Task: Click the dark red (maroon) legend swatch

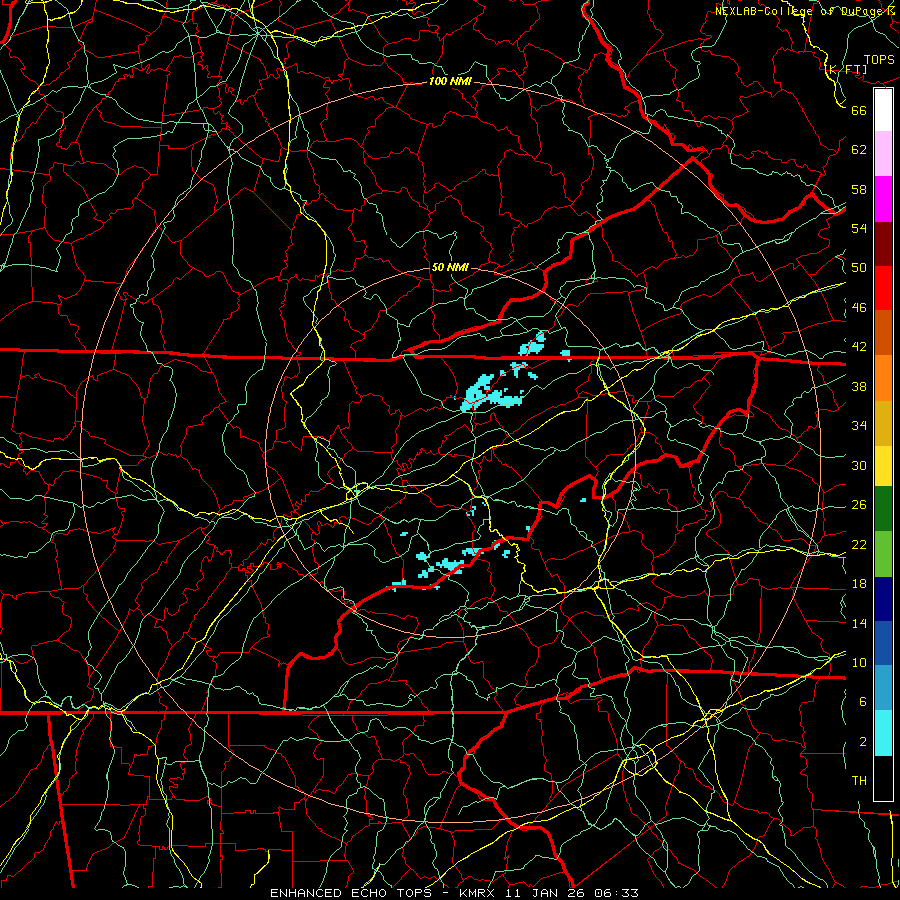Action: click(883, 244)
